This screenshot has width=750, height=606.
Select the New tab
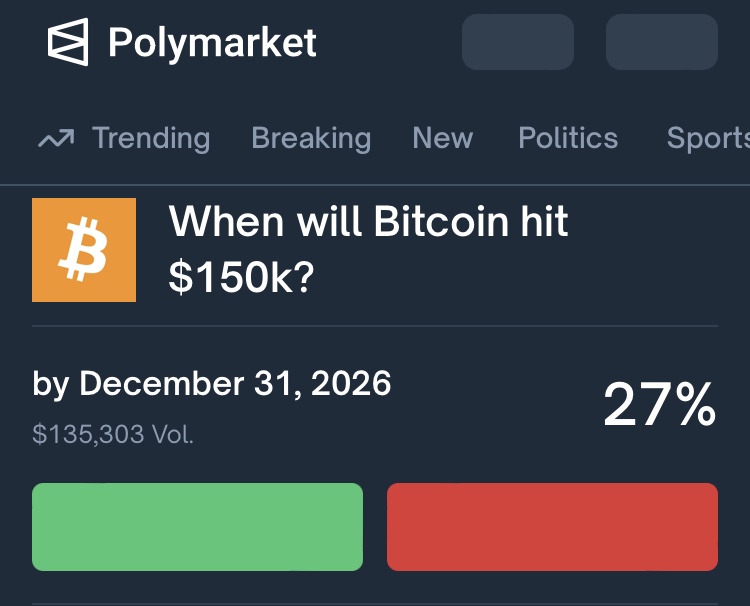coord(442,138)
